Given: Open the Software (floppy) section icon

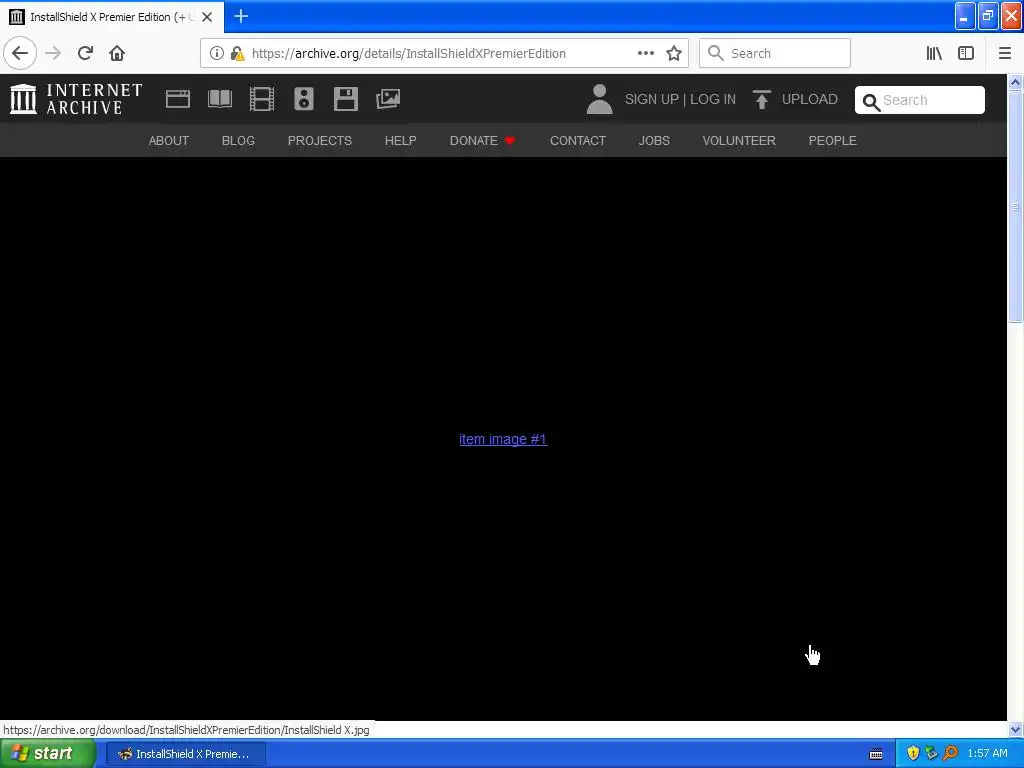Looking at the screenshot, I should tap(345, 99).
